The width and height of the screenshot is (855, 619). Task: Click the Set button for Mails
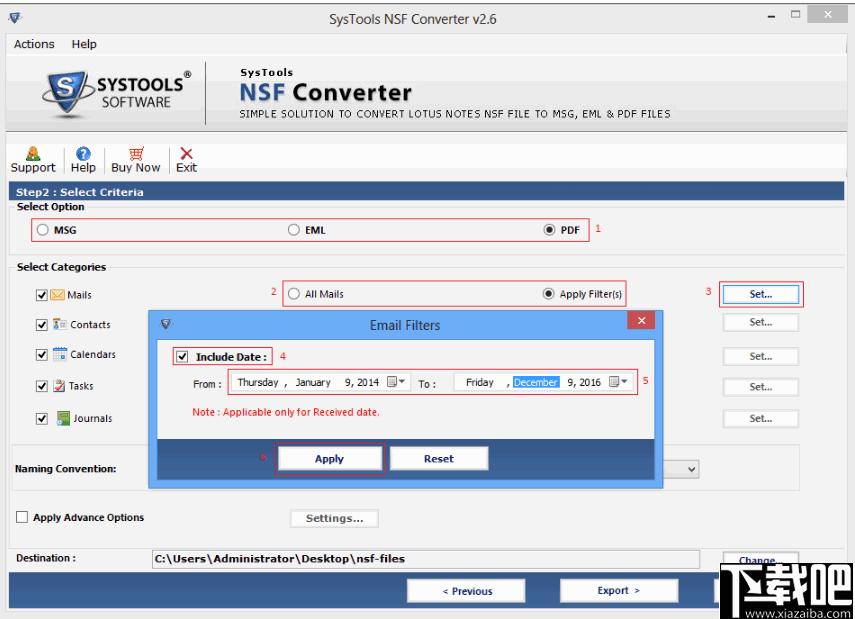(x=761, y=295)
